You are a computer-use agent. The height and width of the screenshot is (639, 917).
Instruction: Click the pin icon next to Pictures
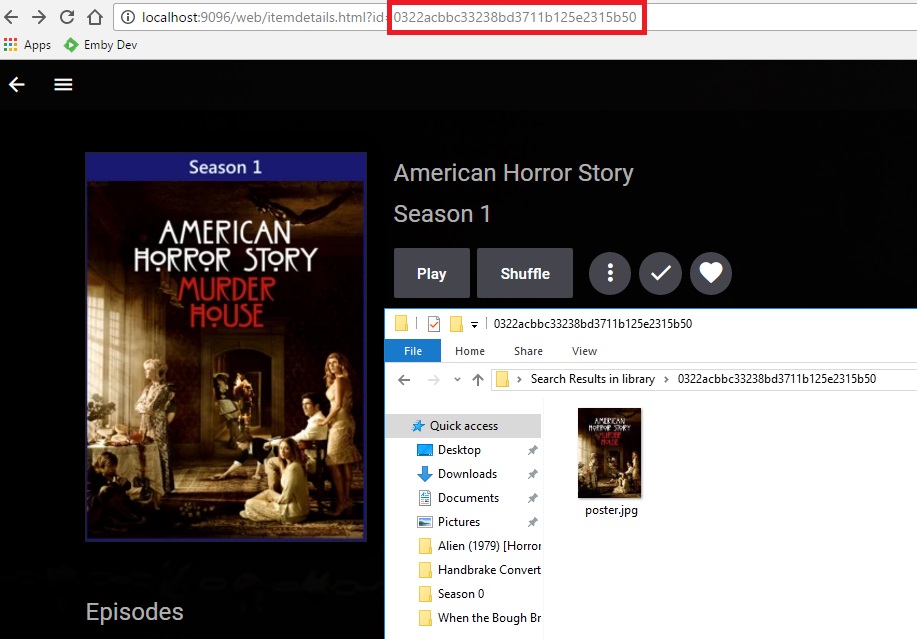point(532,522)
